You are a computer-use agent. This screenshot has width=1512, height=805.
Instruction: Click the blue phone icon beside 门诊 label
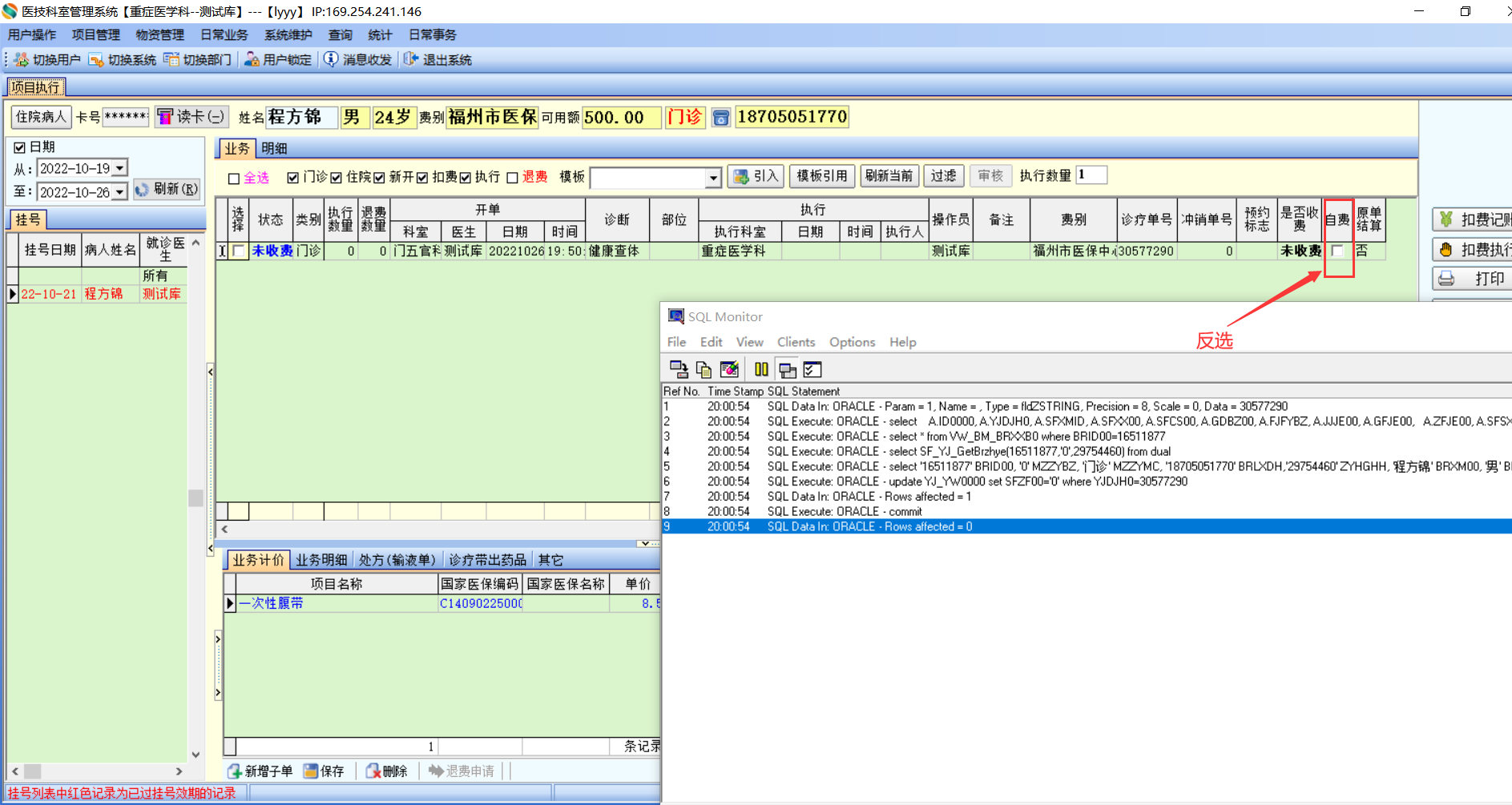[x=721, y=118]
